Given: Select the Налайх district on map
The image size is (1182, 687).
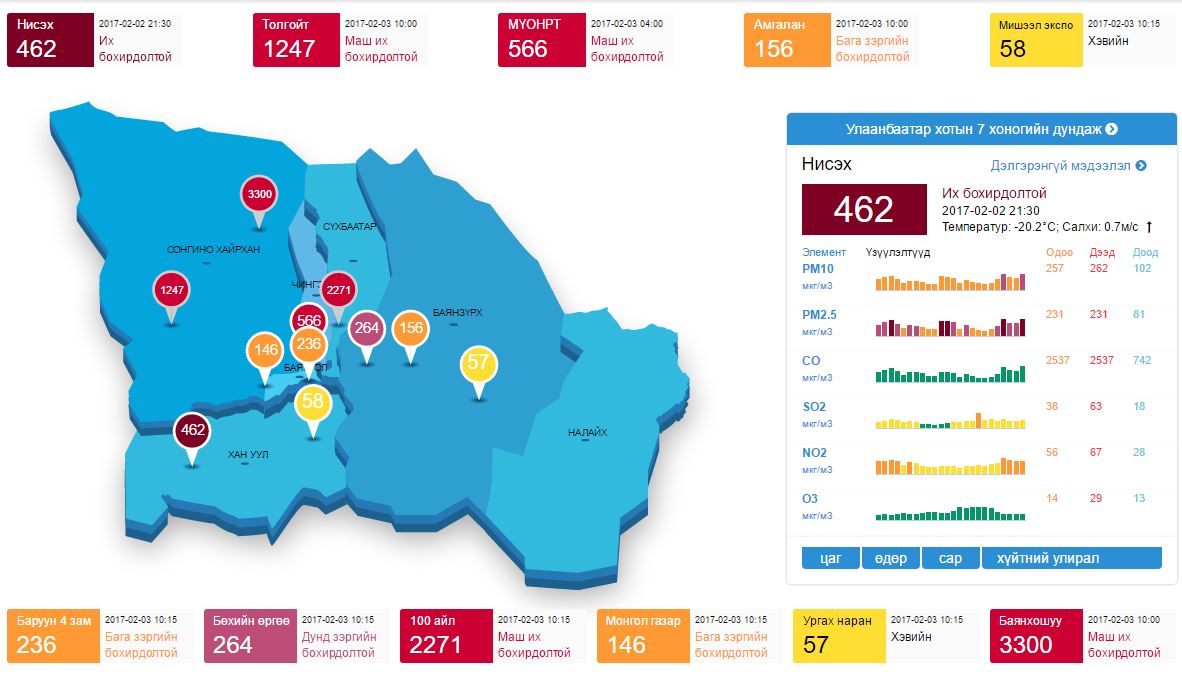Looking at the screenshot, I should click(587, 432).
